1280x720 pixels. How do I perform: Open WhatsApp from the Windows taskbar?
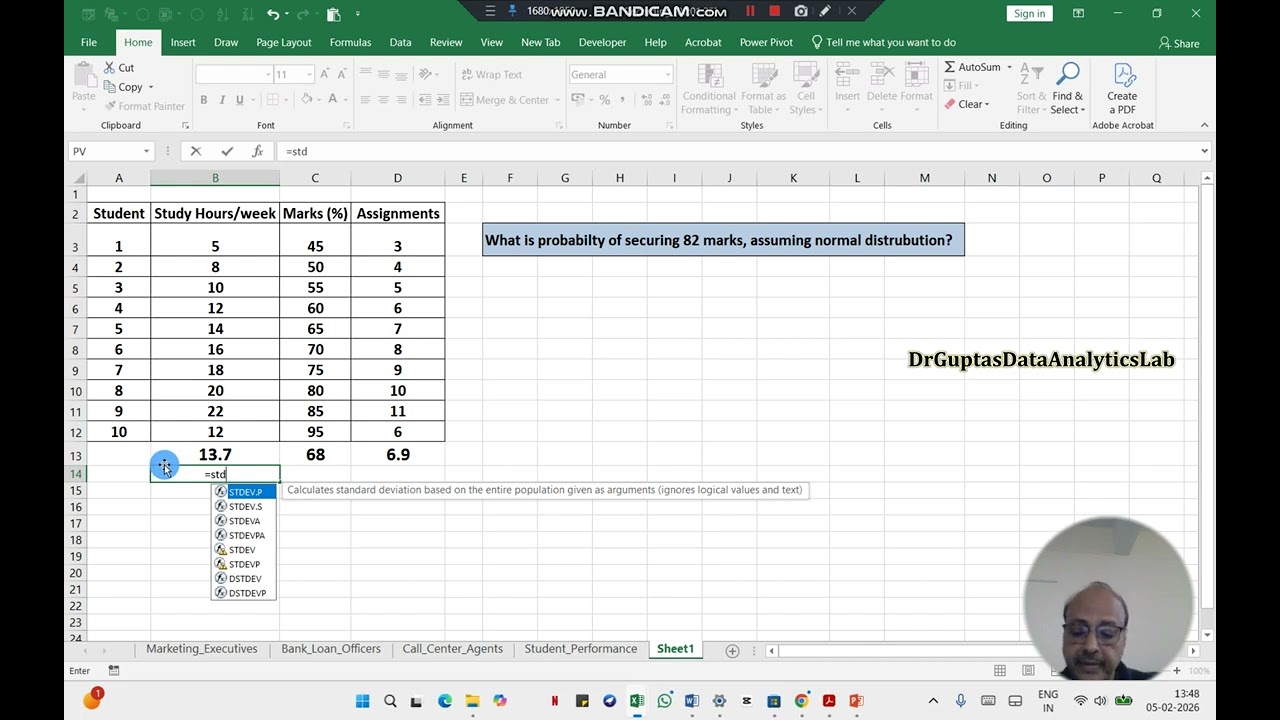pyautogui.click(x=664, y=701)
